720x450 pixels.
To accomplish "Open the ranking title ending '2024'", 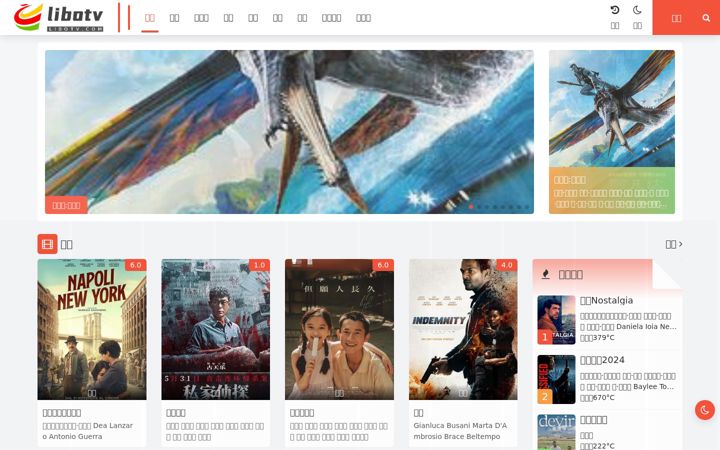I will tap(602, 360).
